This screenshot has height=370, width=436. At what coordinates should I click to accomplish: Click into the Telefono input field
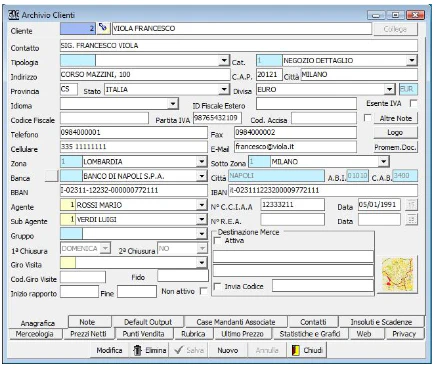[x=134, y=133]
